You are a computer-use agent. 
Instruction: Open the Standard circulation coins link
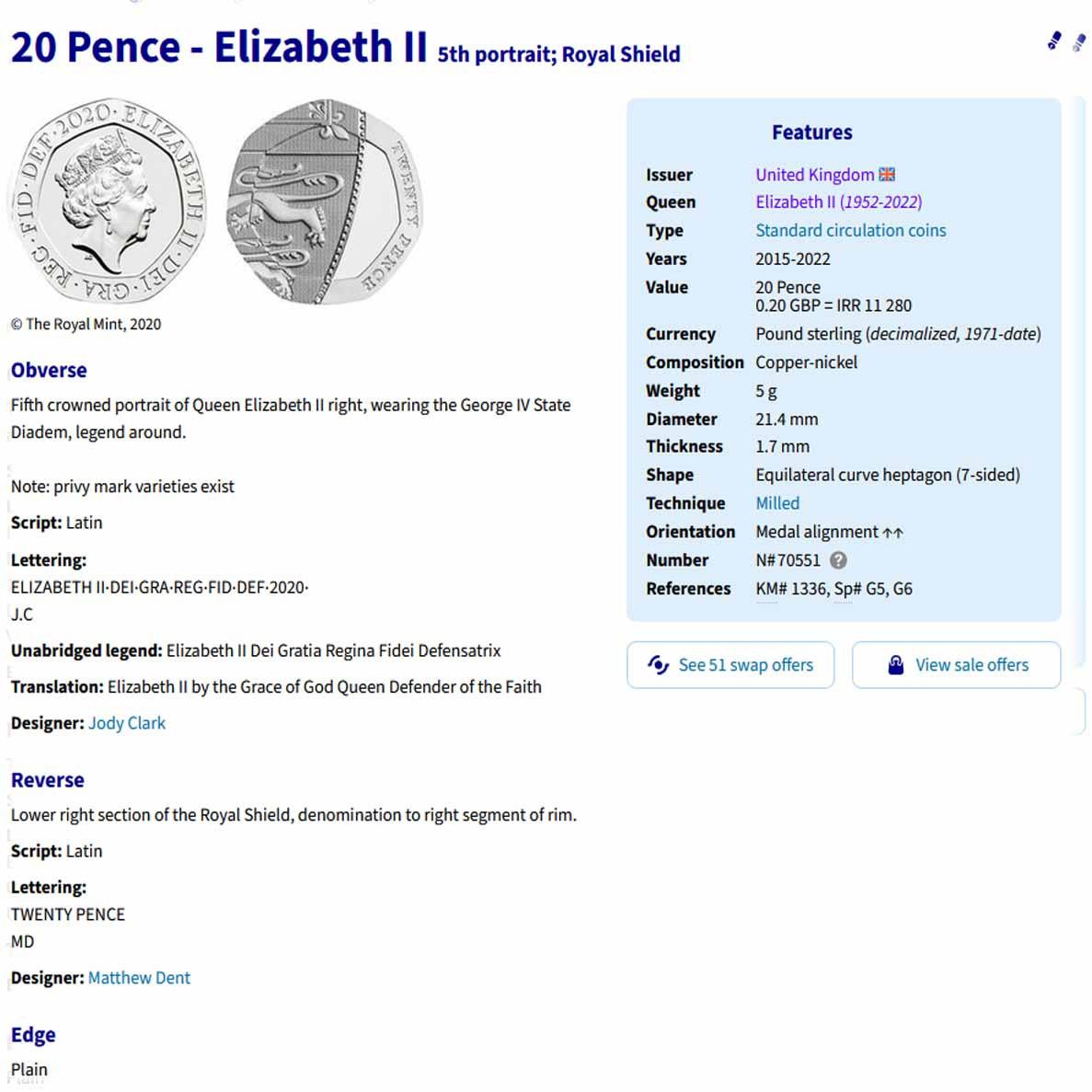click(x=850, y=231)
